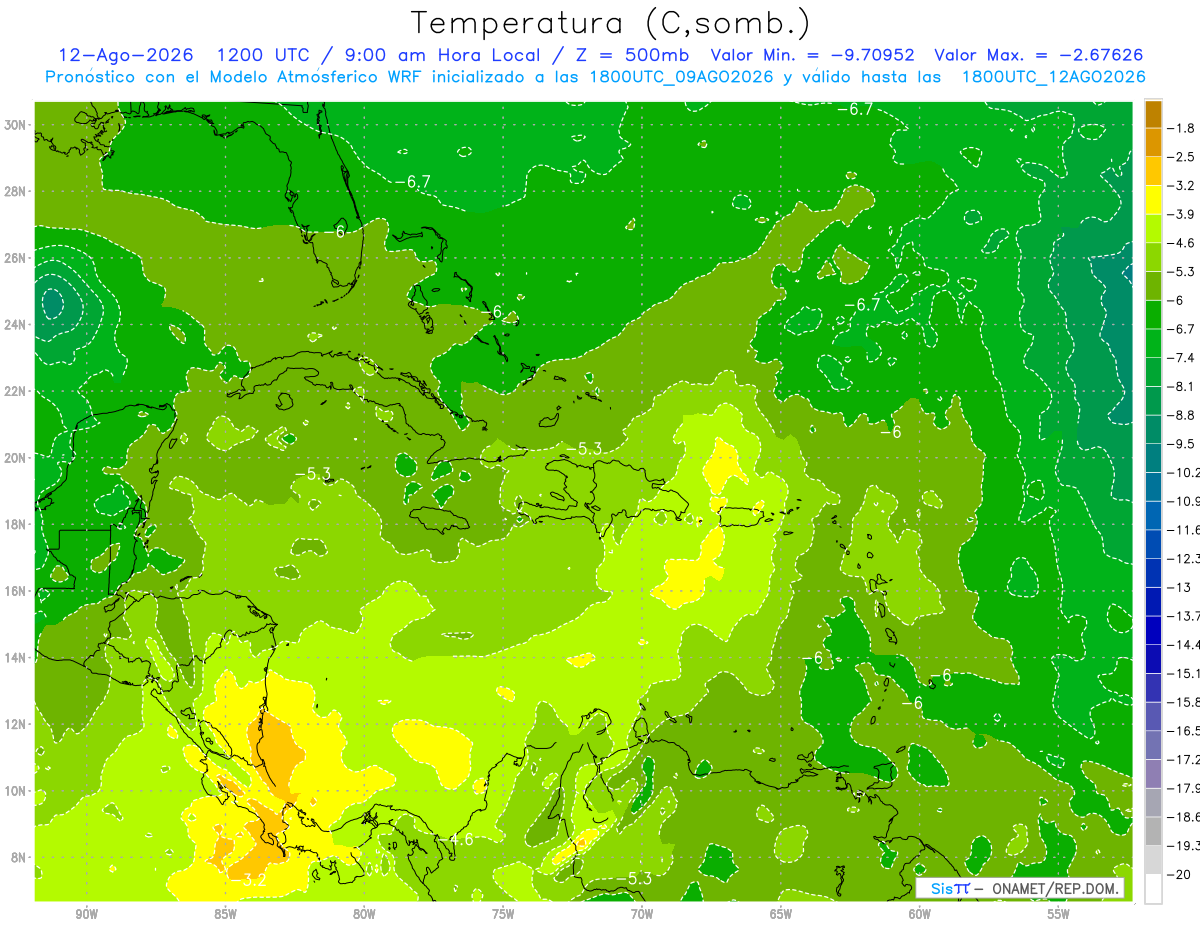1200x927 pixels.
Task: Click the 16N latitude axis label
Action: pyautogui.click(x=16, y=591)
